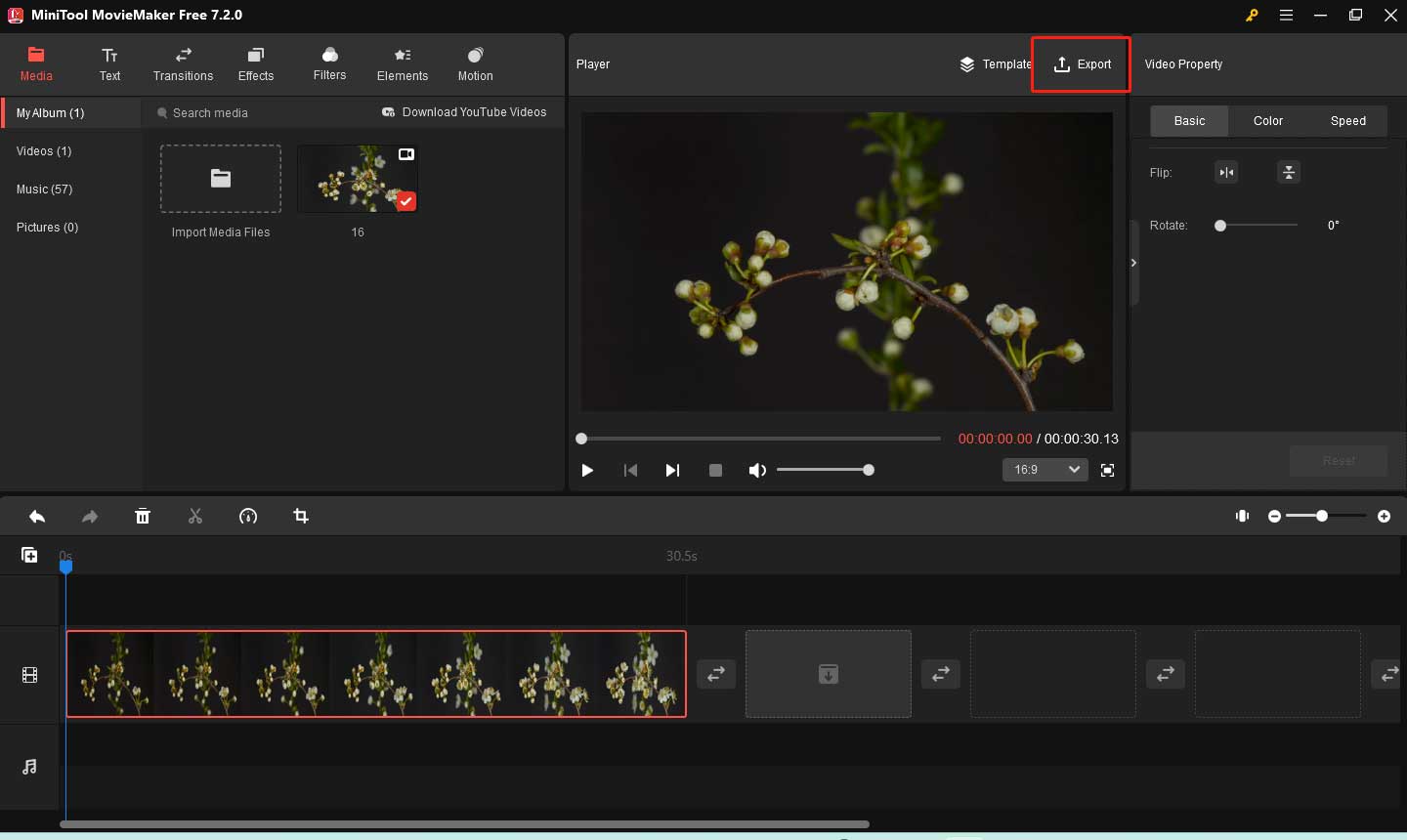Open the 16:9 aspect ratio dropdown

1045,470
